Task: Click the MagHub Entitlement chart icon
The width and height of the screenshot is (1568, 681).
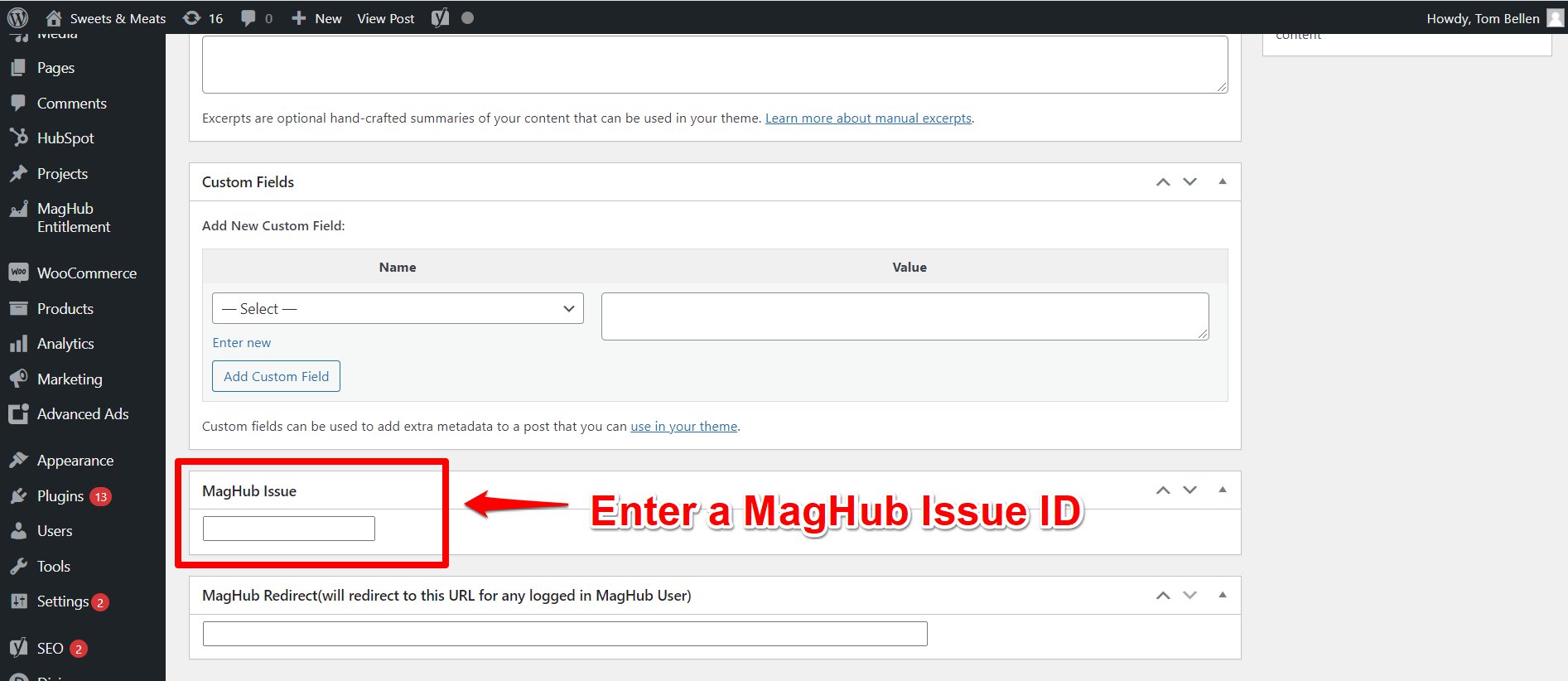Action: [x=18, y=209]
